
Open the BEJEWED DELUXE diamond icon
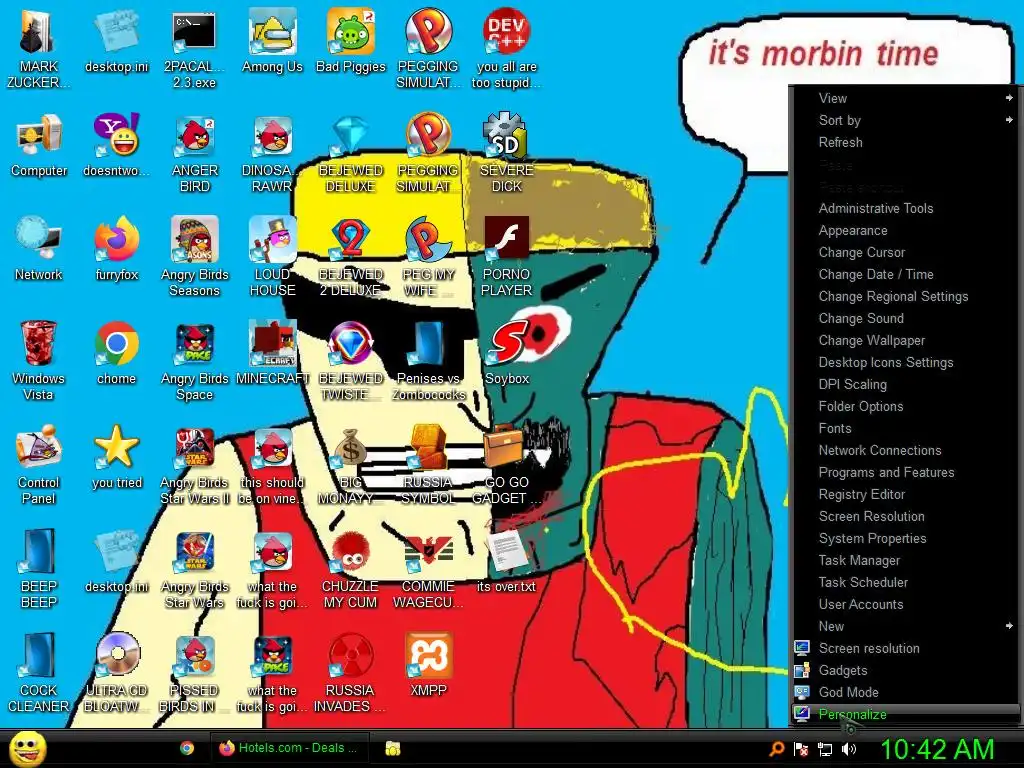351,153
